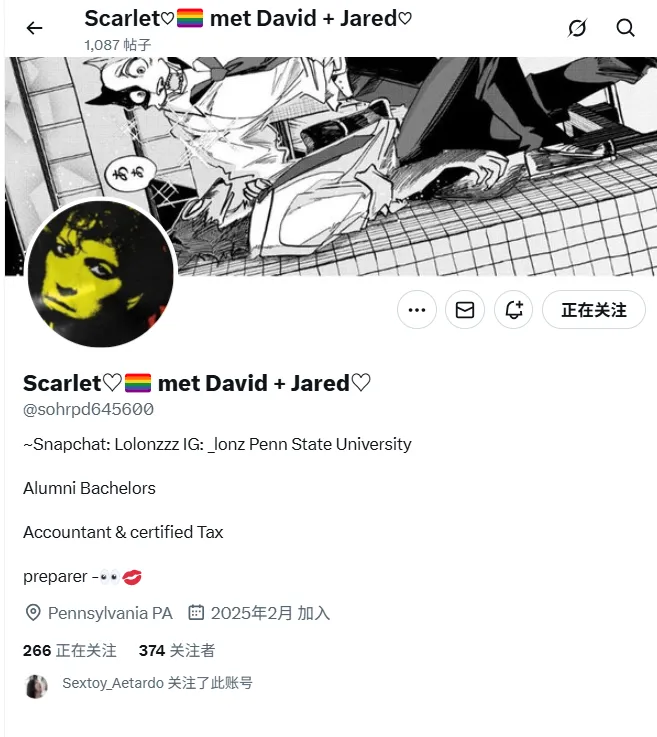The width and height of the screenshot is (657, 737).
Task: Open the yellow profile avatar picture
Action: point(101,274)
